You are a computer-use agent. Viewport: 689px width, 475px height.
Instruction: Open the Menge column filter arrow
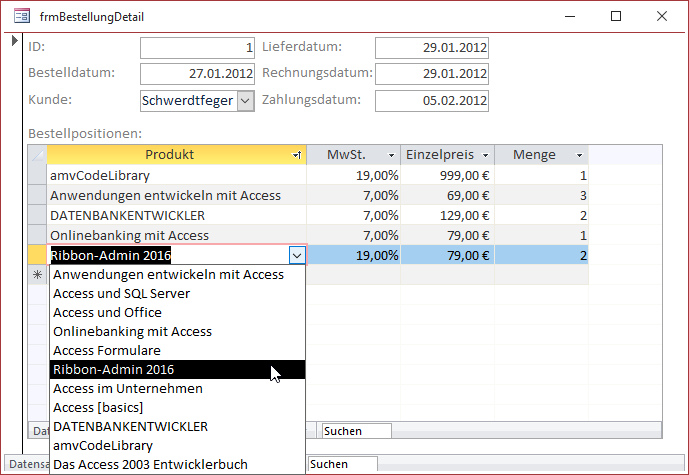(579, 155)
